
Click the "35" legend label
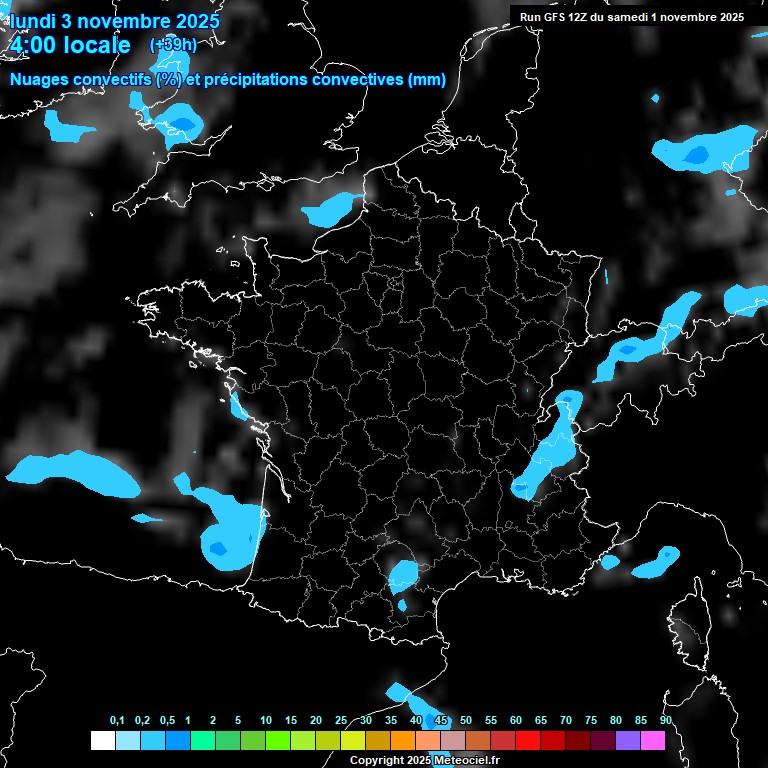pyautogui.click(x=391, y=720)
